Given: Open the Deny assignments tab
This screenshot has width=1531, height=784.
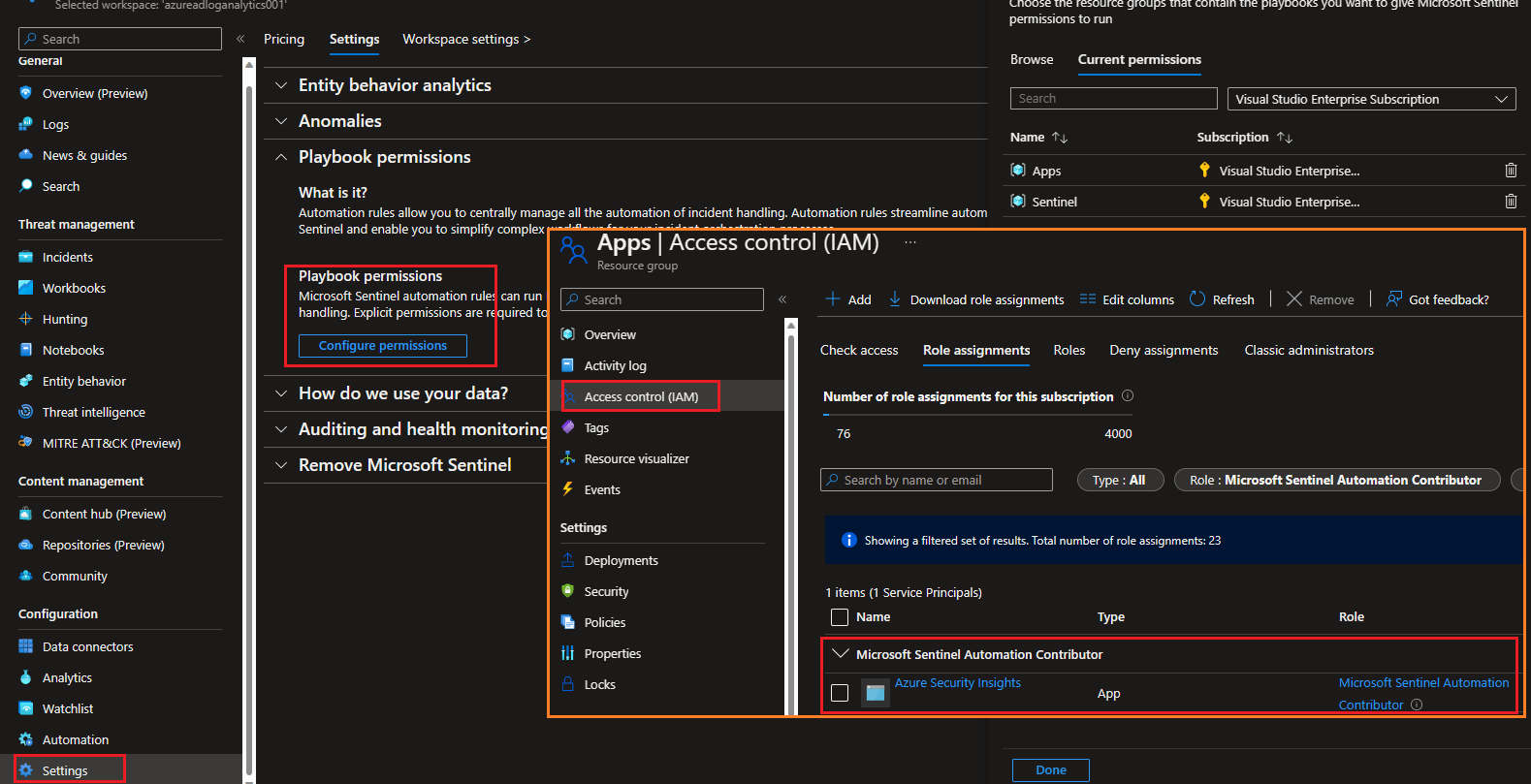Looking at the screenshot, I should tap(1164, 350).
